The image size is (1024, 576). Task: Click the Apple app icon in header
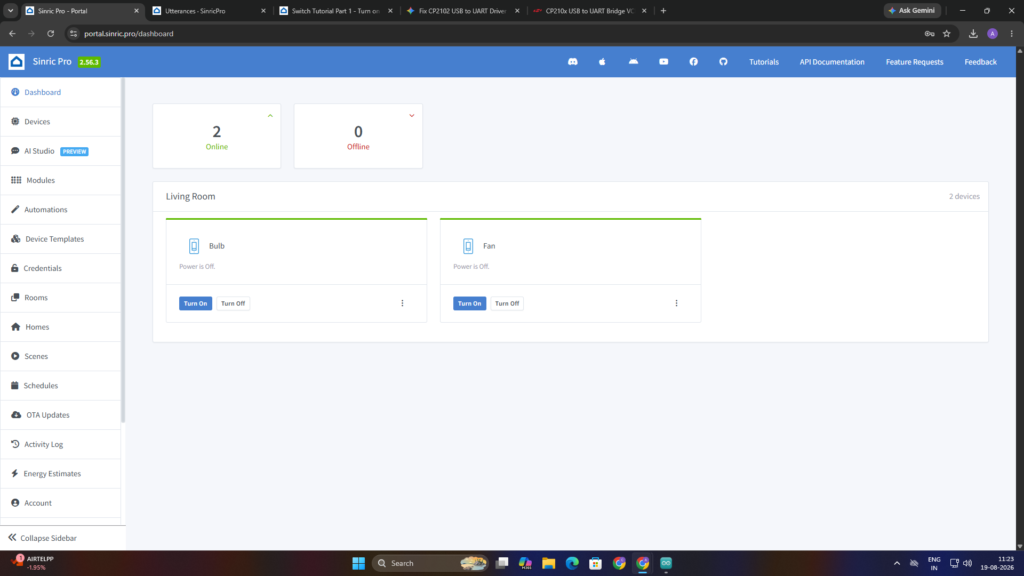(x=602, y=61)
